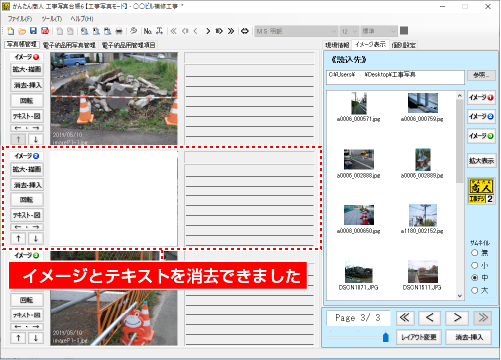
Task: Click the red PDF export icon
Action: pyautogui.click(x=45, y=31)
